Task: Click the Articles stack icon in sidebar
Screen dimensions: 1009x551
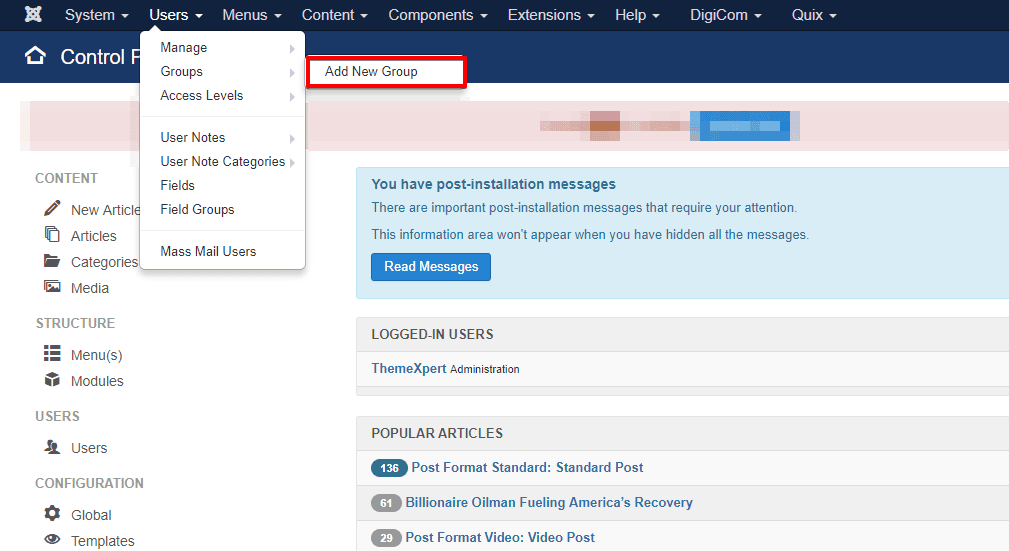Action: 52,234
